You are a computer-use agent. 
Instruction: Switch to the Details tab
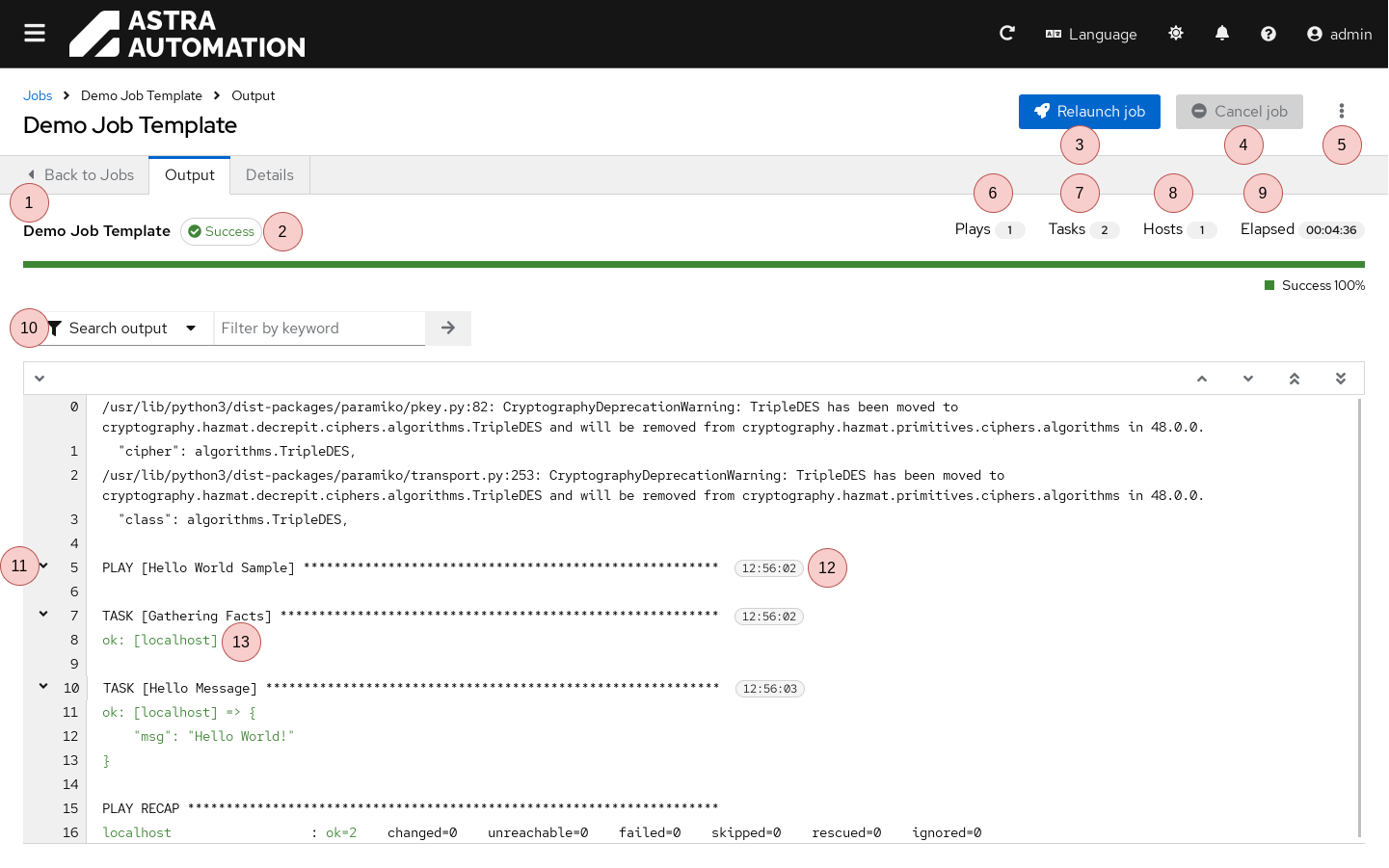pyautogui.click(x=270, y=175)
